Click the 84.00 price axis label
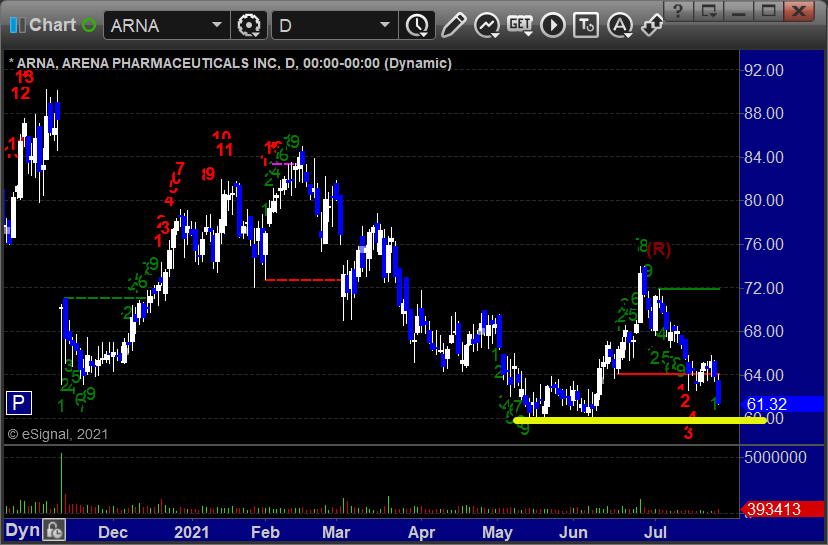828x545 pixels. tap(764, 157)
